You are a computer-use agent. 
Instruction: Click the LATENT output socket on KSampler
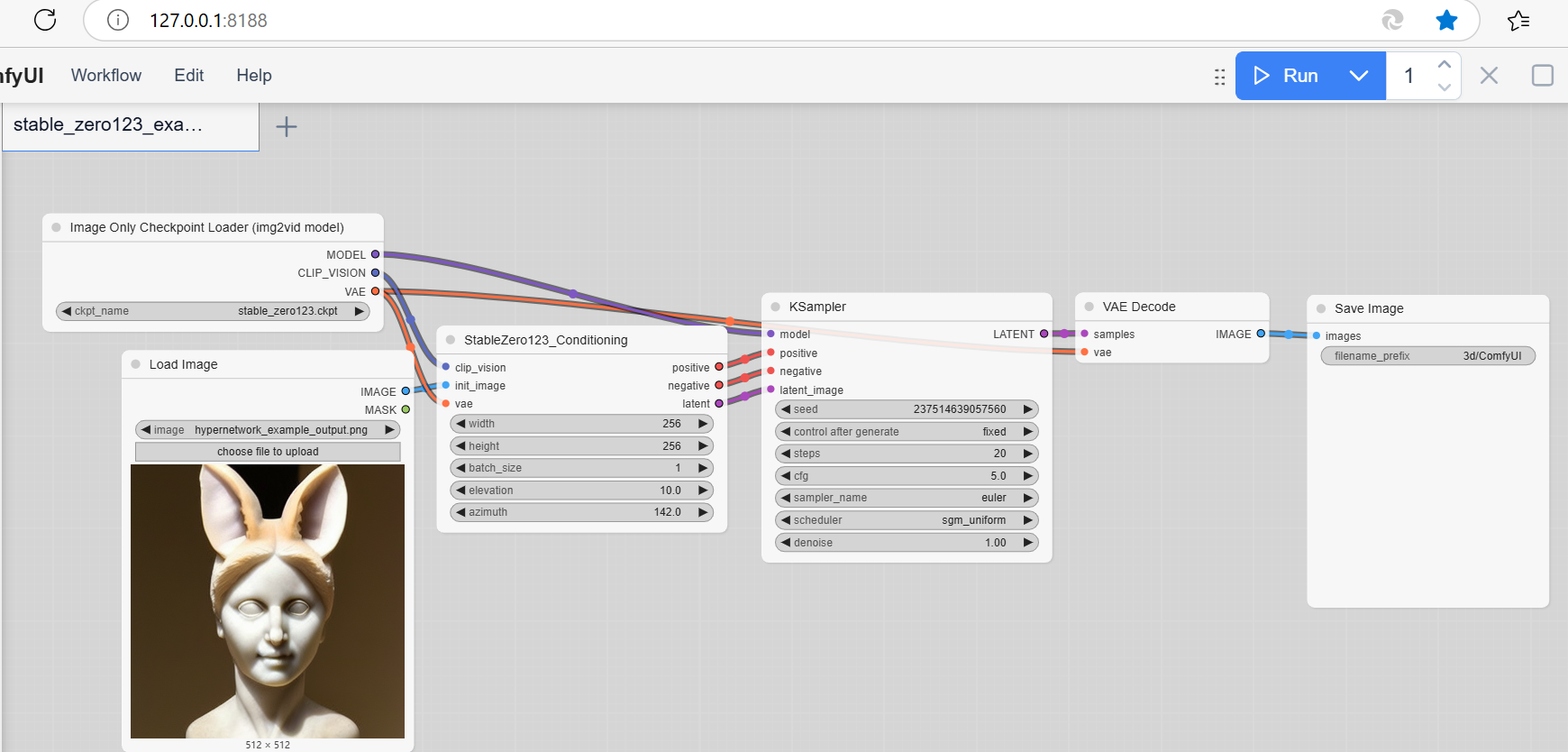pyautogui.click(x=1044, y=334)
